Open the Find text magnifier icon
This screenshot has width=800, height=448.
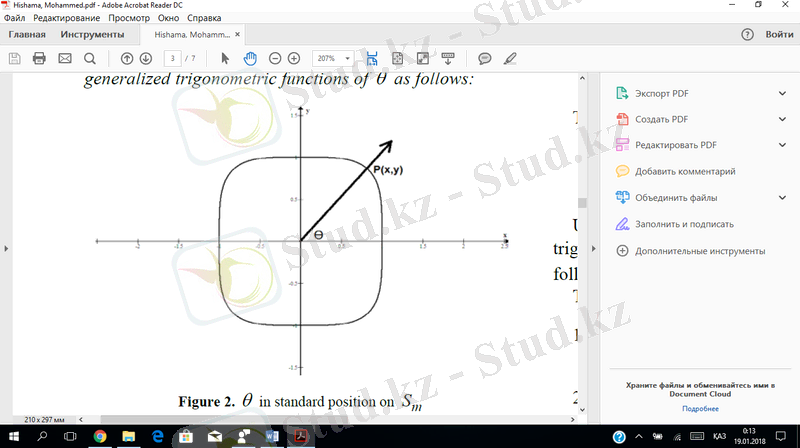click(90, 59)
